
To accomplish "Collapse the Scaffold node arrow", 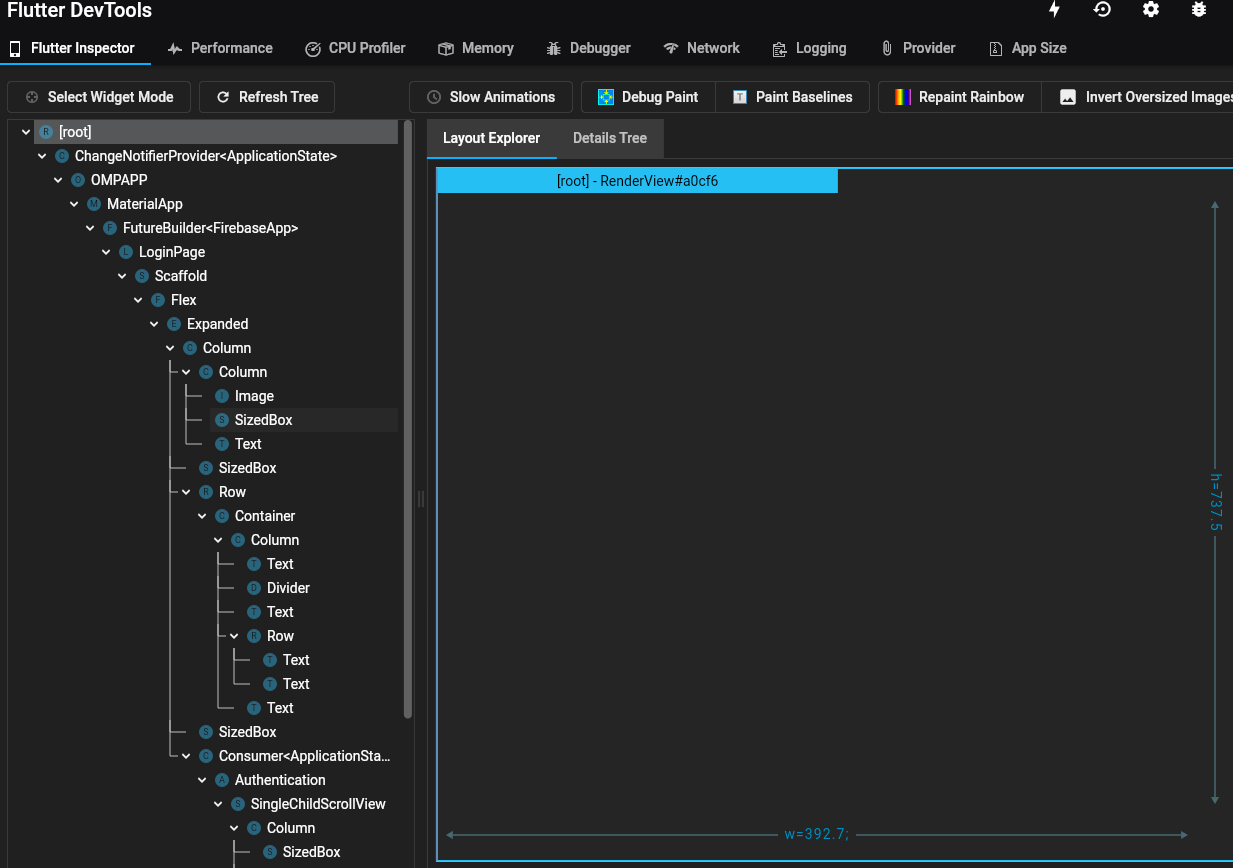I will pyautogui.click(x=122, y=276).
